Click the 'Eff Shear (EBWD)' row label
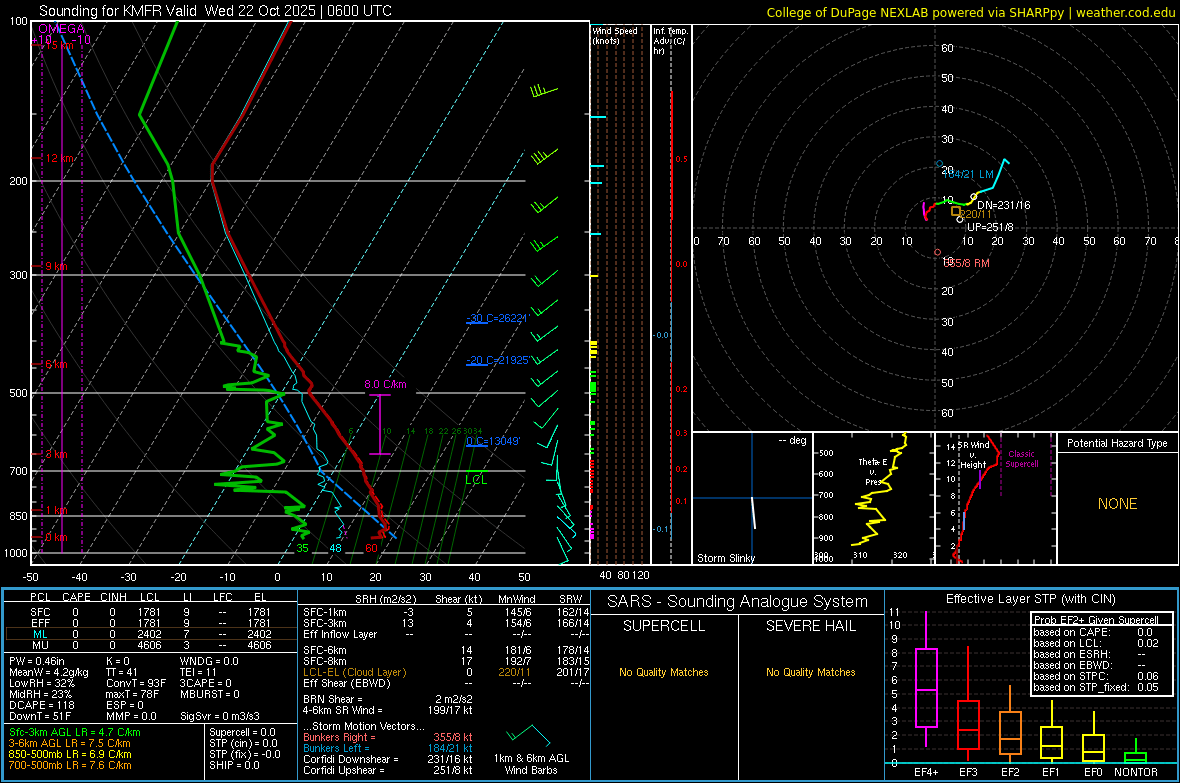Image resolution: width=1180 pixels, height=783 pixels. [x=347, y=683]
